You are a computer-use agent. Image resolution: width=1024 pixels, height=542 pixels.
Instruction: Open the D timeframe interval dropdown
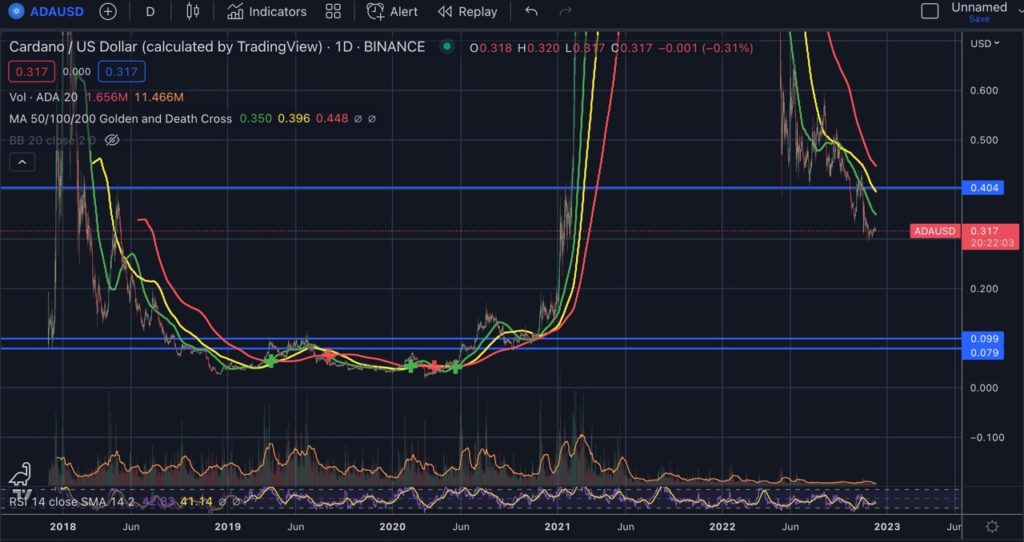click(150, 12)
